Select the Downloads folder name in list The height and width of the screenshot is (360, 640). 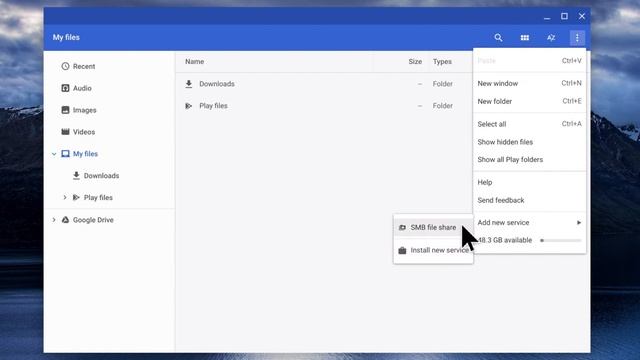(217, 84)
